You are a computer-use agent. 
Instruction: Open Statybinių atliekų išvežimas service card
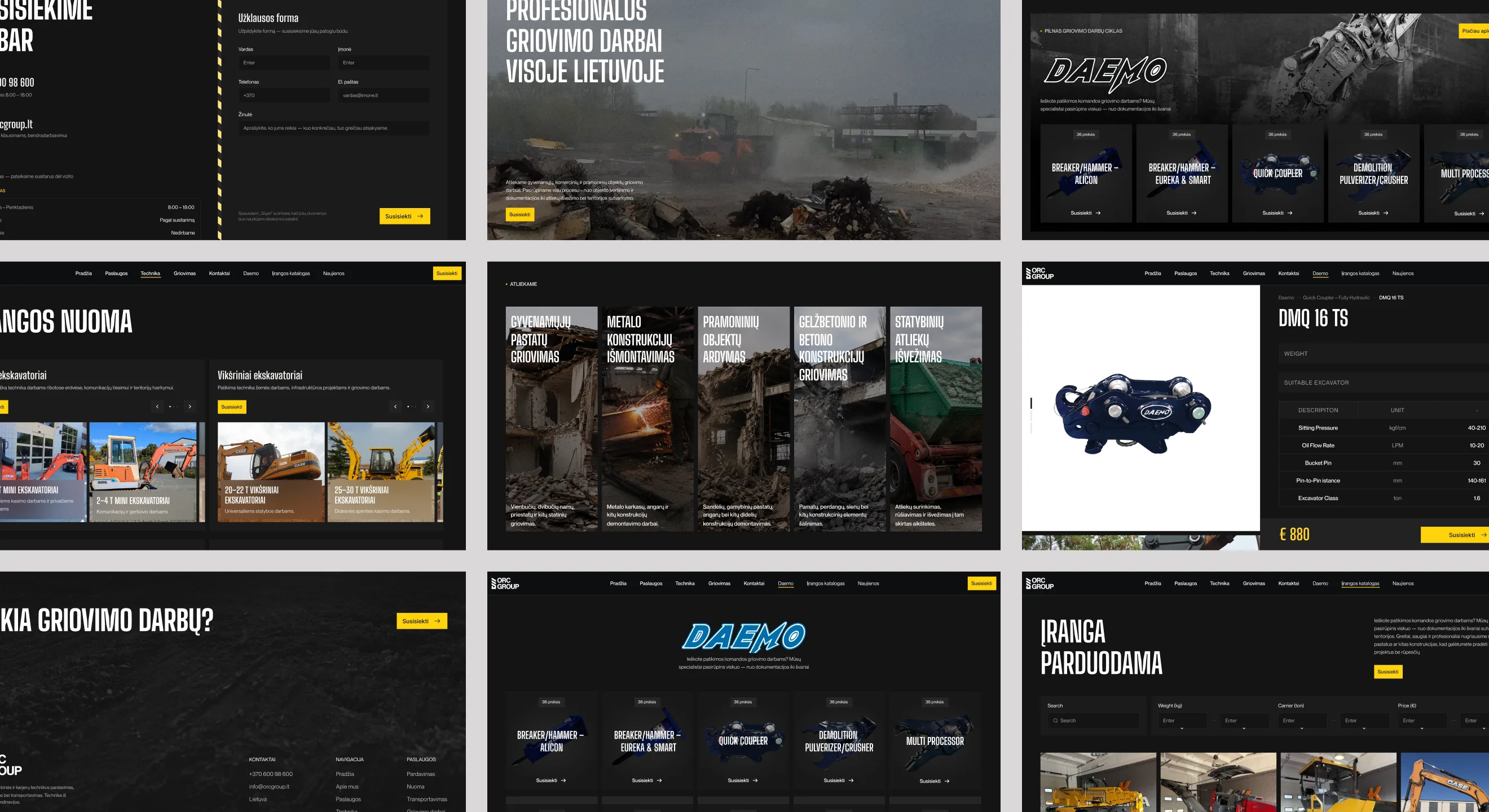pos(936,419)
